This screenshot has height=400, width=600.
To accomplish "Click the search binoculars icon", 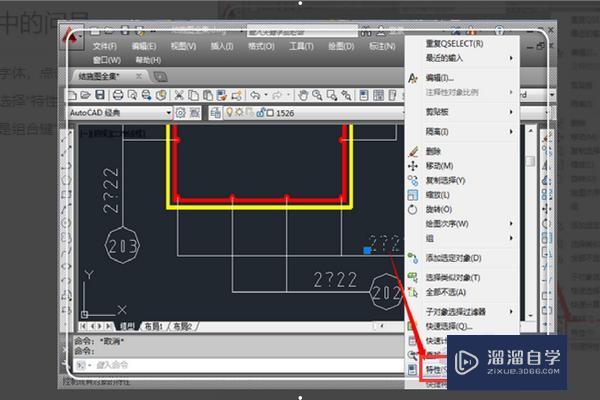I will [366, 33].
